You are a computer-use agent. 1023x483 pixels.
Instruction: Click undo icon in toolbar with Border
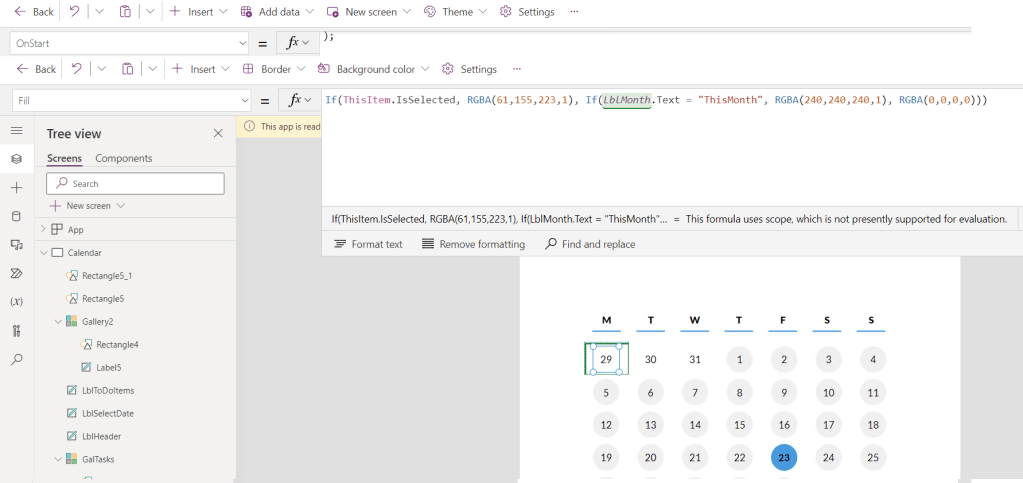pos(76,69)
